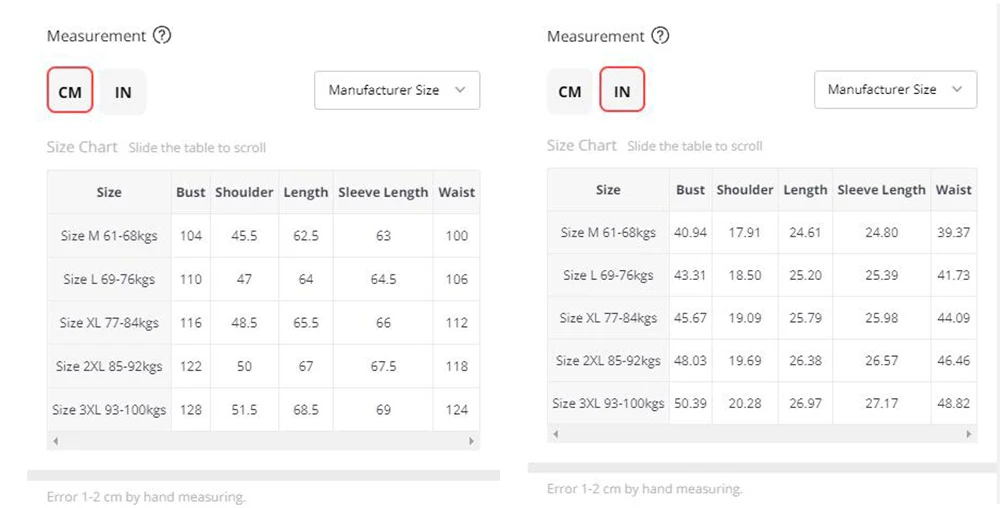The image size is (1000, 508).
Task: Select CM unit in left panel
Action: point(70,92)
